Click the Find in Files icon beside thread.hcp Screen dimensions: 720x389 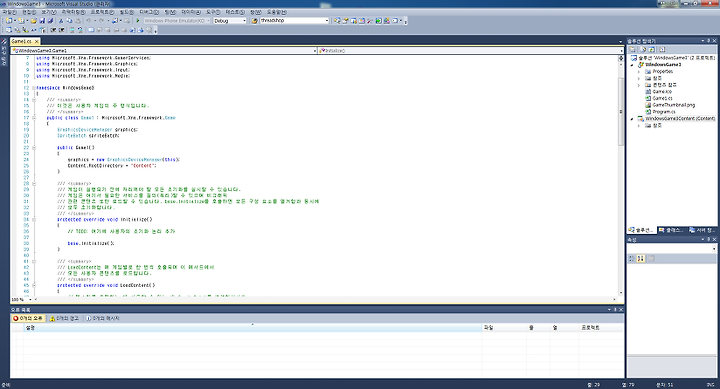tap(254, 21)
